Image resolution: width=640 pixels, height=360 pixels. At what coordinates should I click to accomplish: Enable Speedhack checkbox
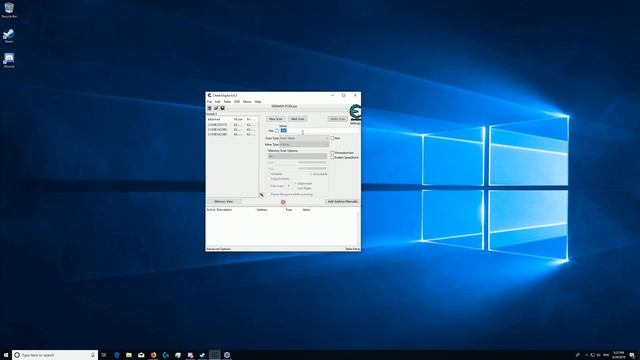point(332,157)
